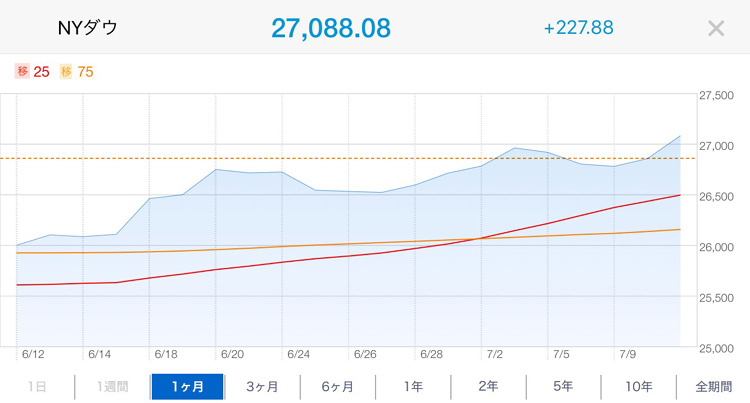
Task: Click the 27,000 price axis label
Action: 716,146
